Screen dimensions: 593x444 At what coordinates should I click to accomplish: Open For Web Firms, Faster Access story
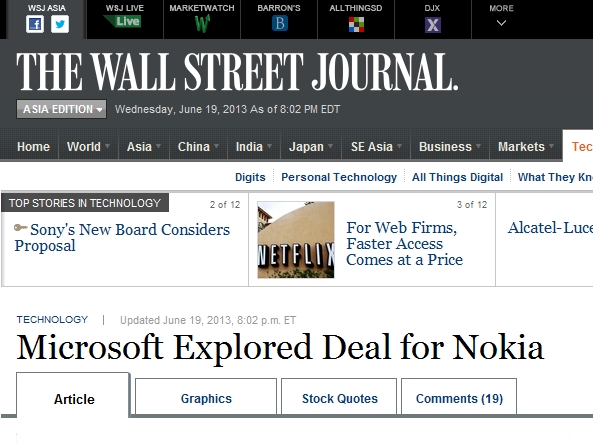404,244
